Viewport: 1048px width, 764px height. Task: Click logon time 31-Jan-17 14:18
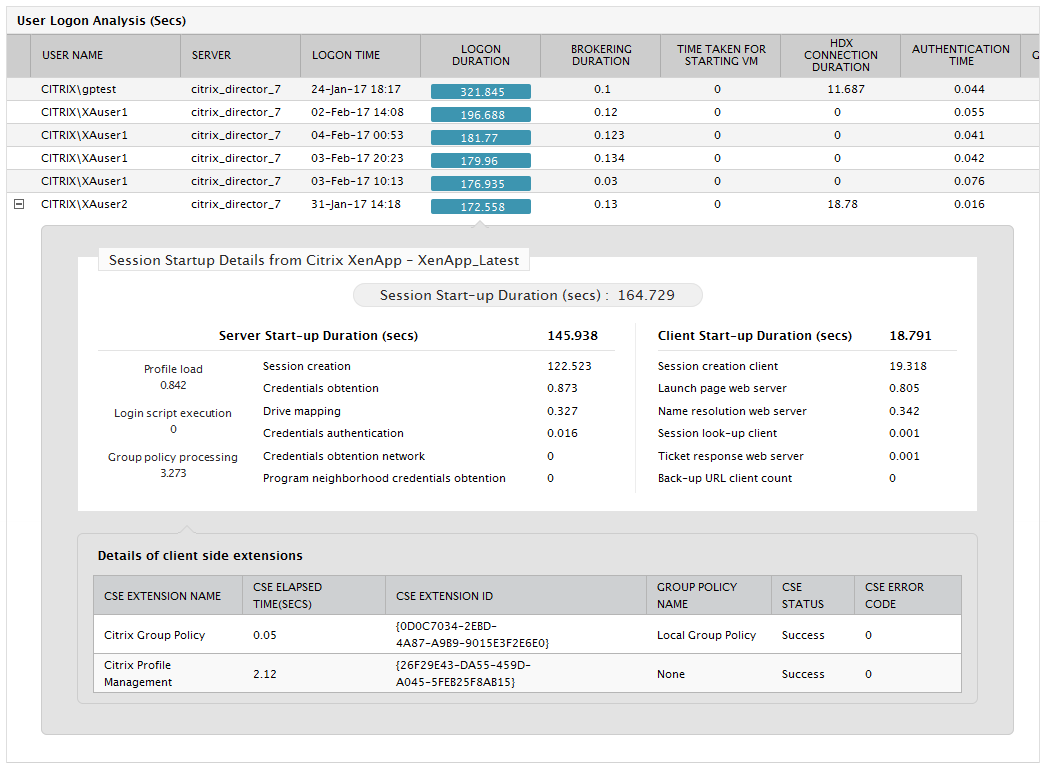pos(356,205)
